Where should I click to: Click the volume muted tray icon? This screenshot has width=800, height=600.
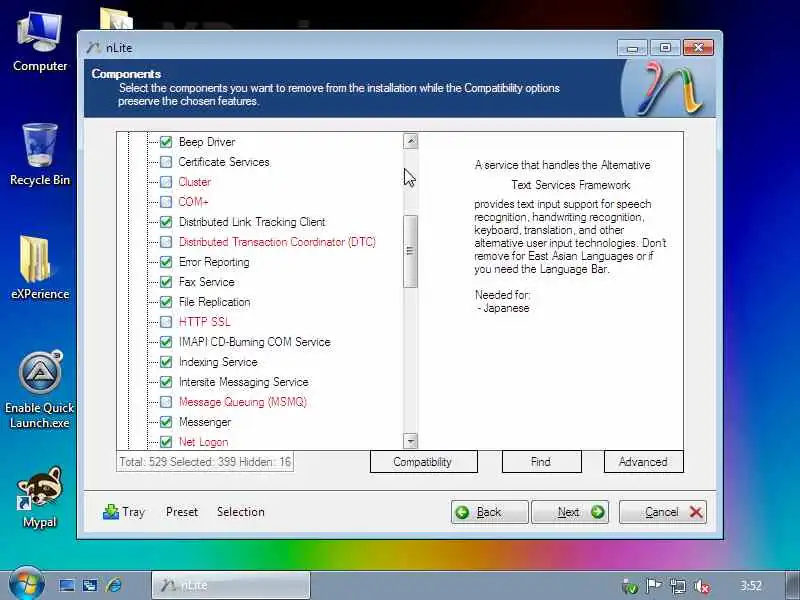703,587
